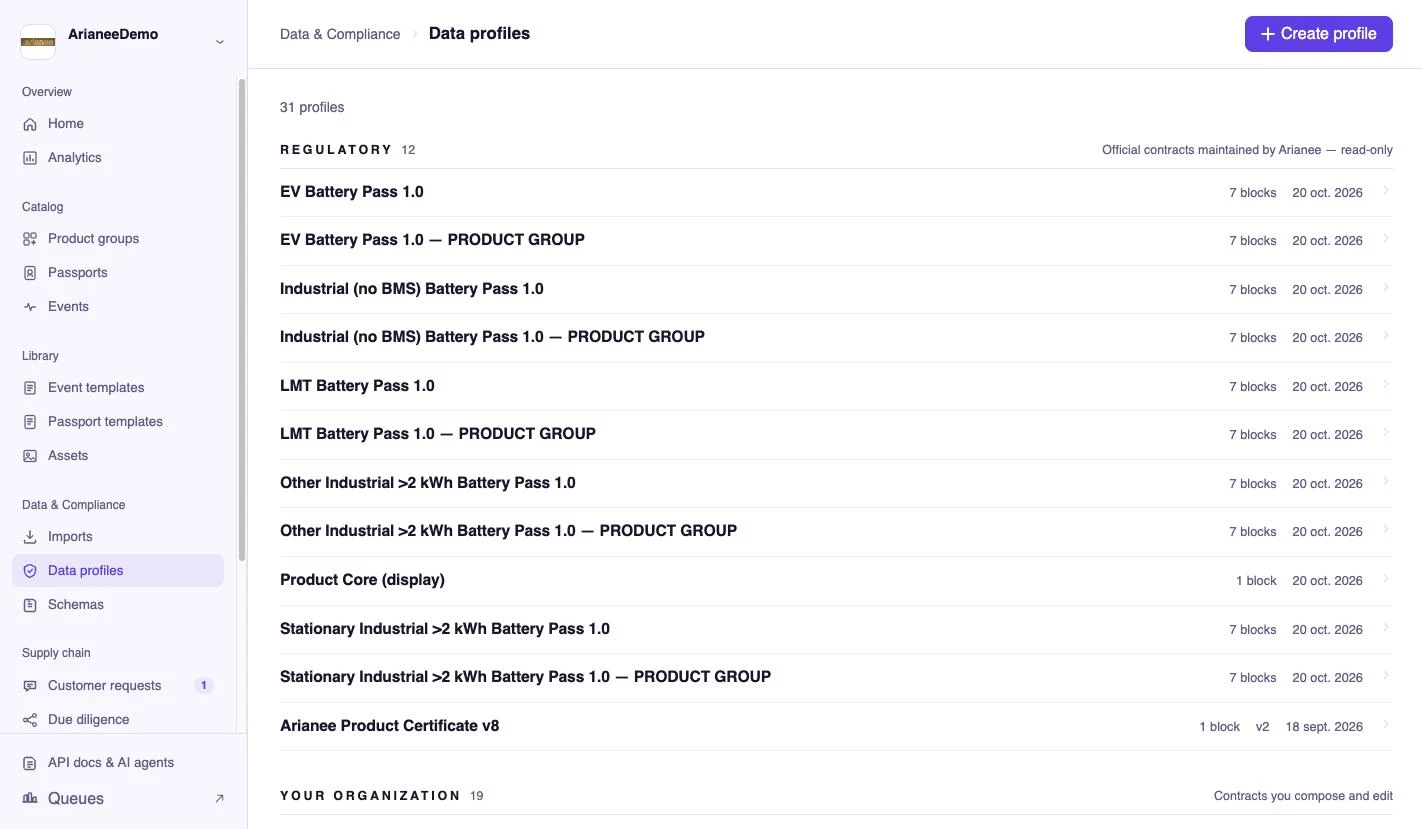
Task: Select the Product groups grid icon
Action: (30, 239)
